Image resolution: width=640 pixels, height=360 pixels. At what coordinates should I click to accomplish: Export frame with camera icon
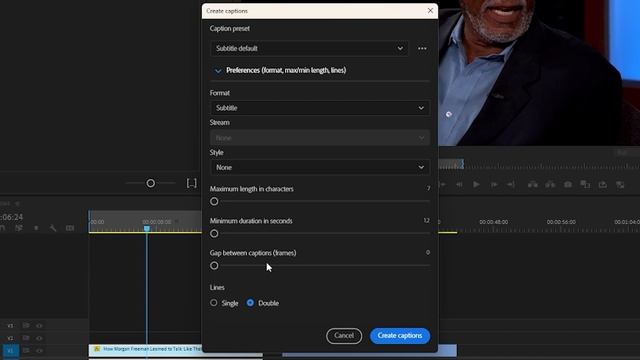568,184
